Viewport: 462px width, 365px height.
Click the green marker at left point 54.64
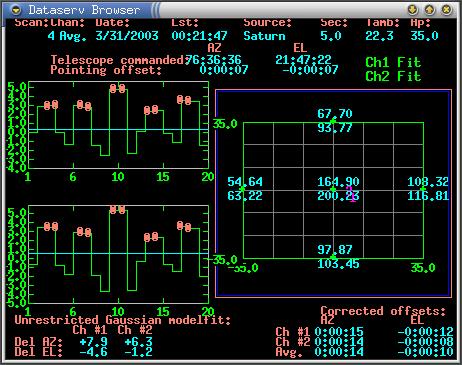pyautogui.click(x=243, y=189)
